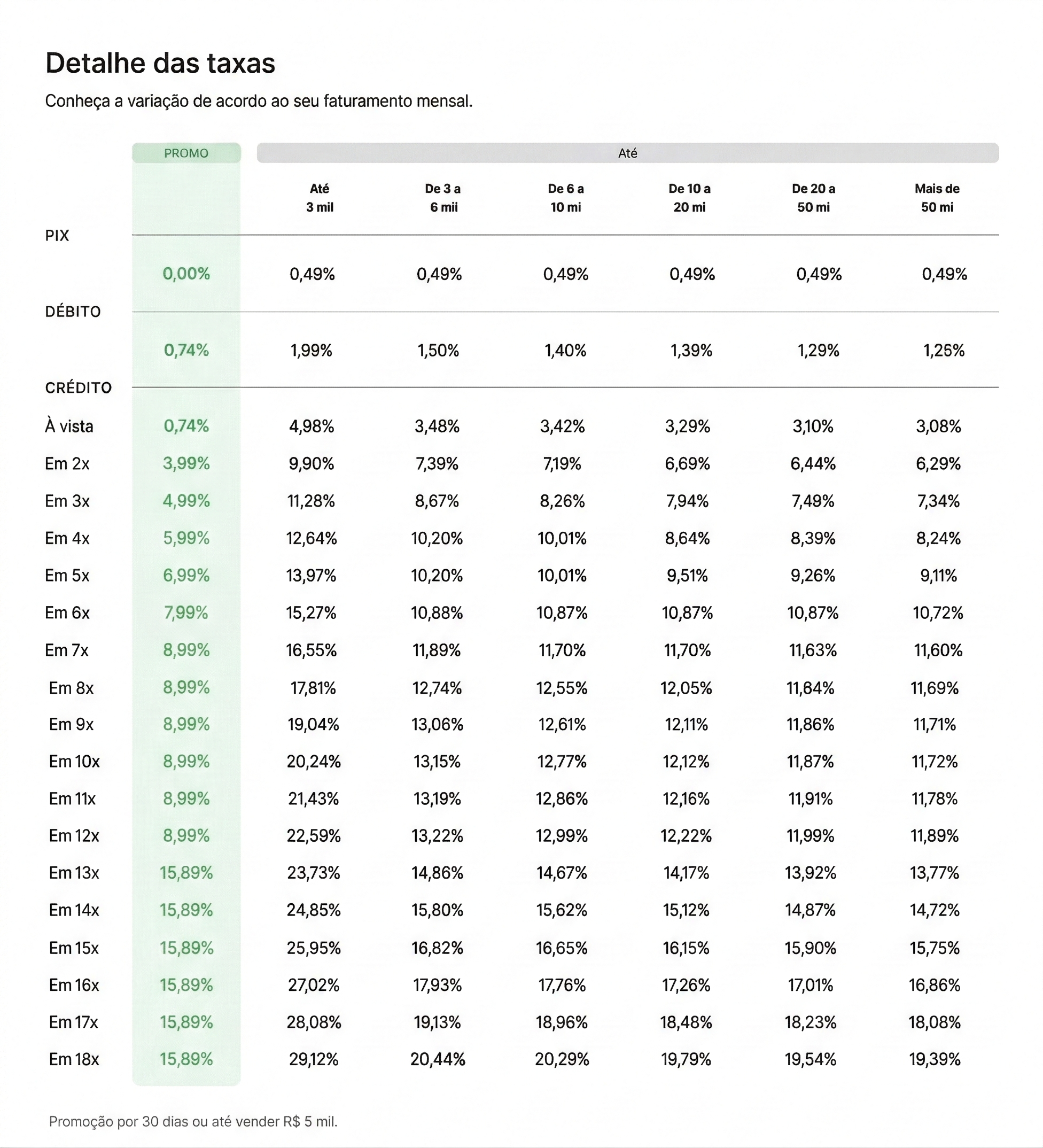Select the 'De 10 a 20' column header
Screen dimensions: 1043x1148
point(689,198)
